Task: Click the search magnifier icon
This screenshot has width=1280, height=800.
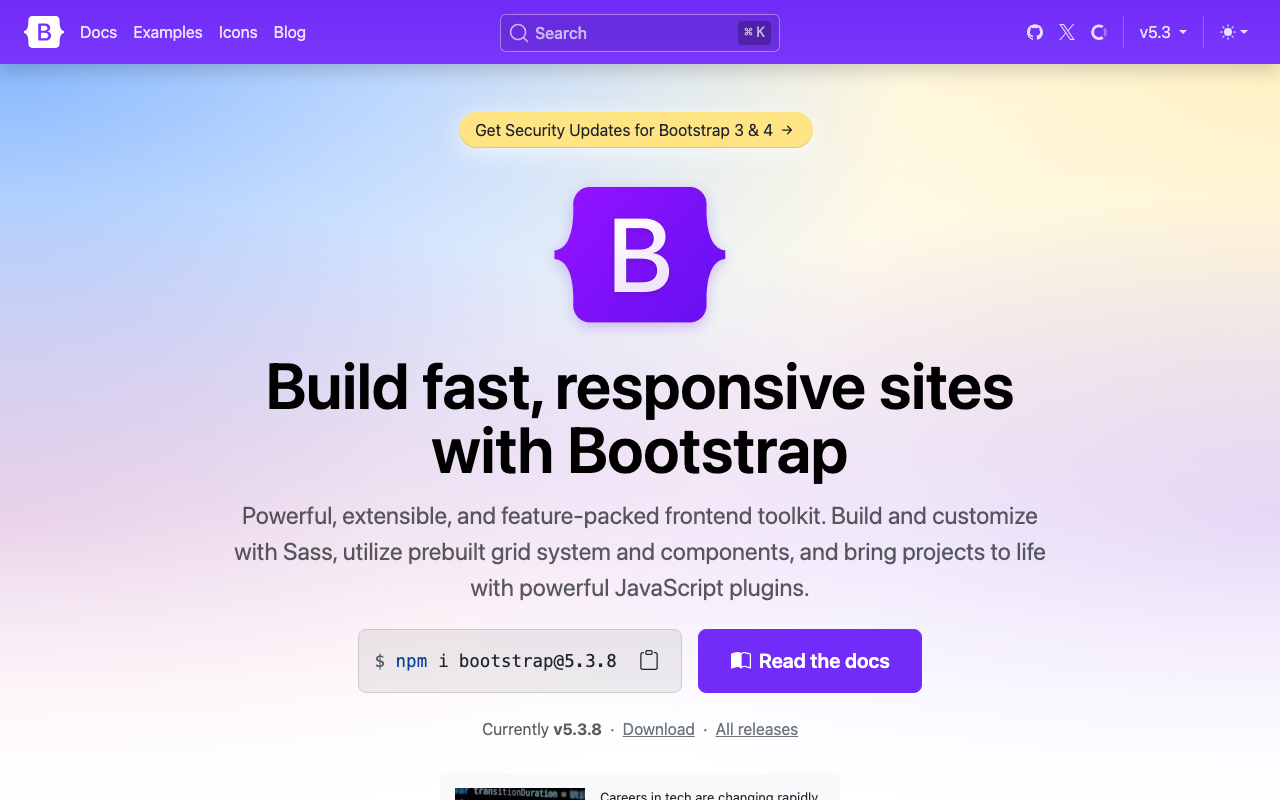Action: coord(518,33)
